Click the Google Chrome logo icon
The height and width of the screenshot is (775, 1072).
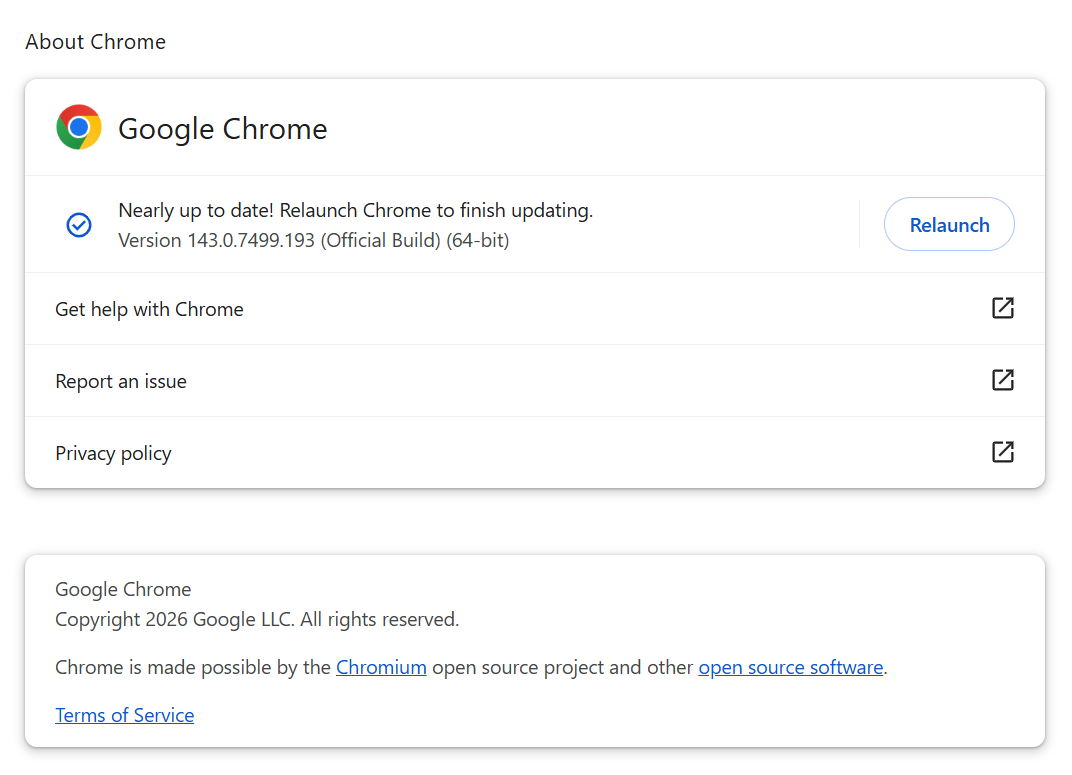pos(79,127)
